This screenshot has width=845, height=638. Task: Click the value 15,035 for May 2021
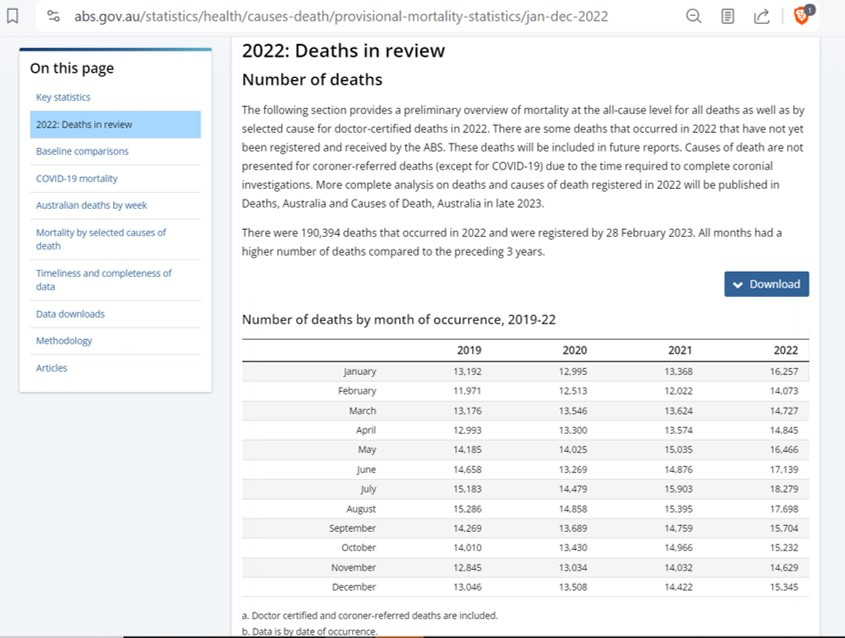point(678,449)
